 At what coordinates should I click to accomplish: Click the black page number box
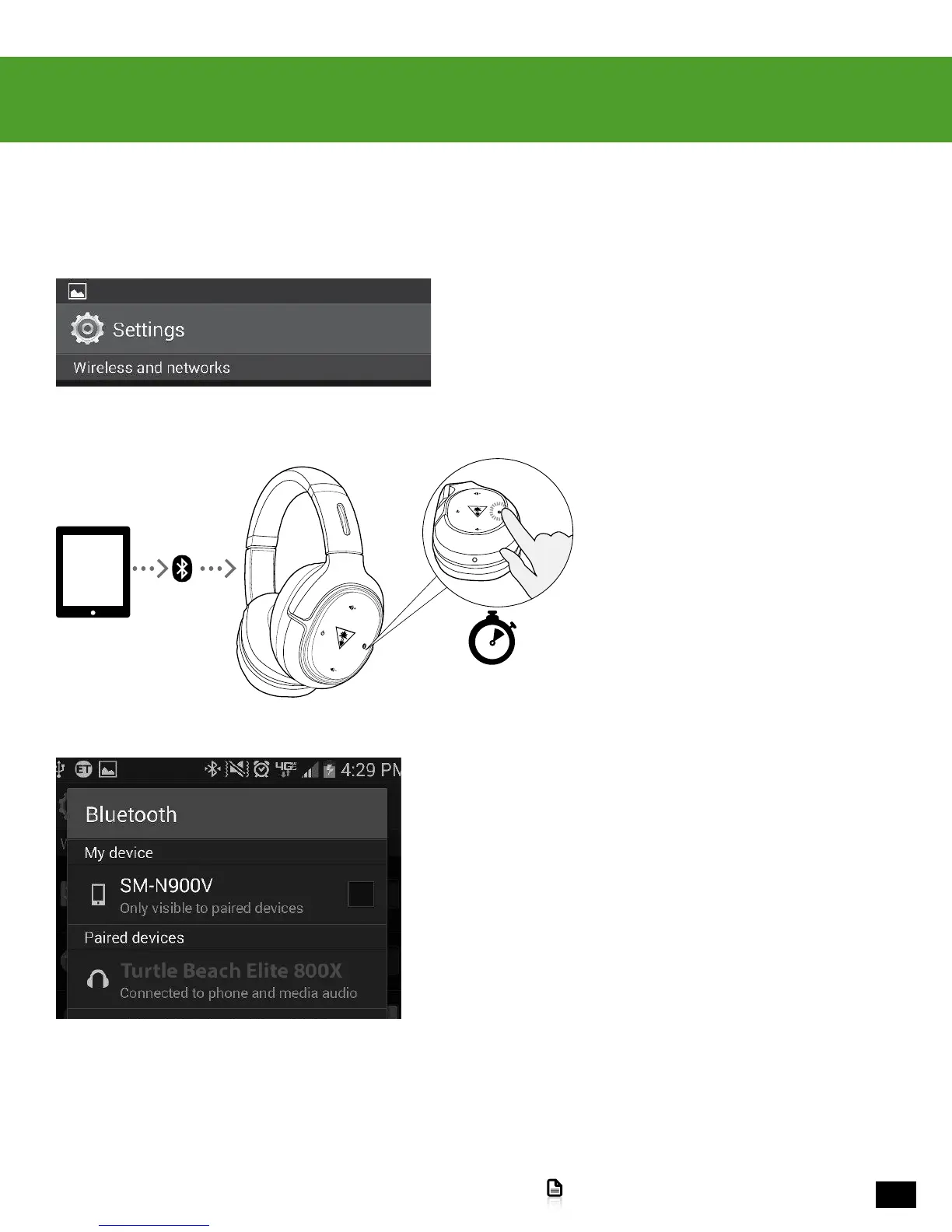click(896, 1195)
